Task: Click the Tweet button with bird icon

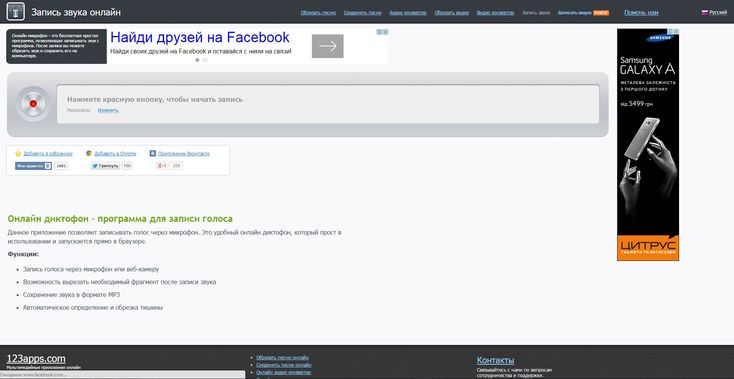Action: tap(105, 166)
